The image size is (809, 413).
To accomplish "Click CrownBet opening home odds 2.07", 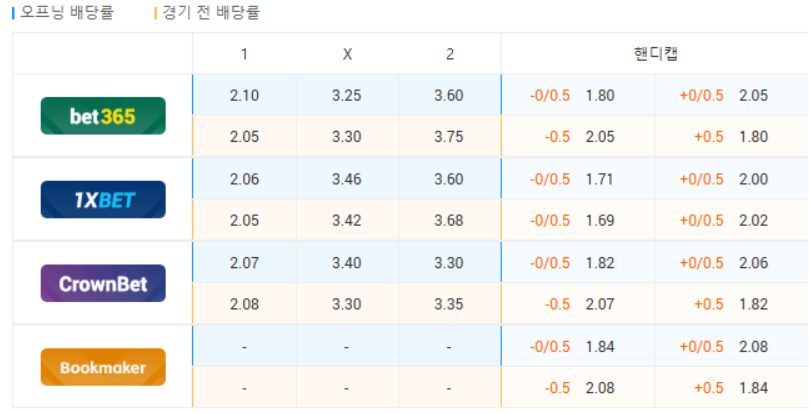I will (244, 263).
